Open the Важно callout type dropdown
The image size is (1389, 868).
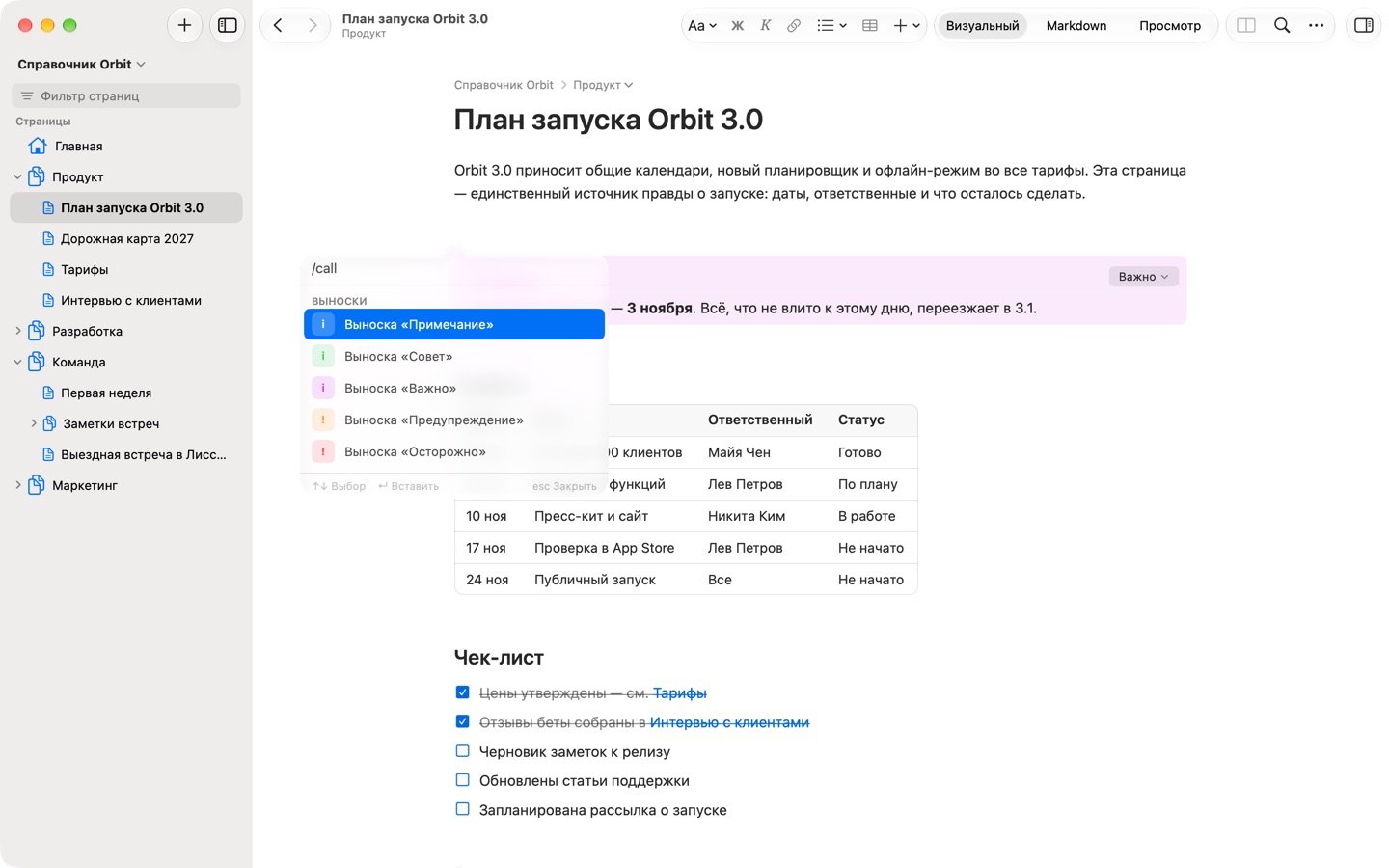click(1143, 277)
